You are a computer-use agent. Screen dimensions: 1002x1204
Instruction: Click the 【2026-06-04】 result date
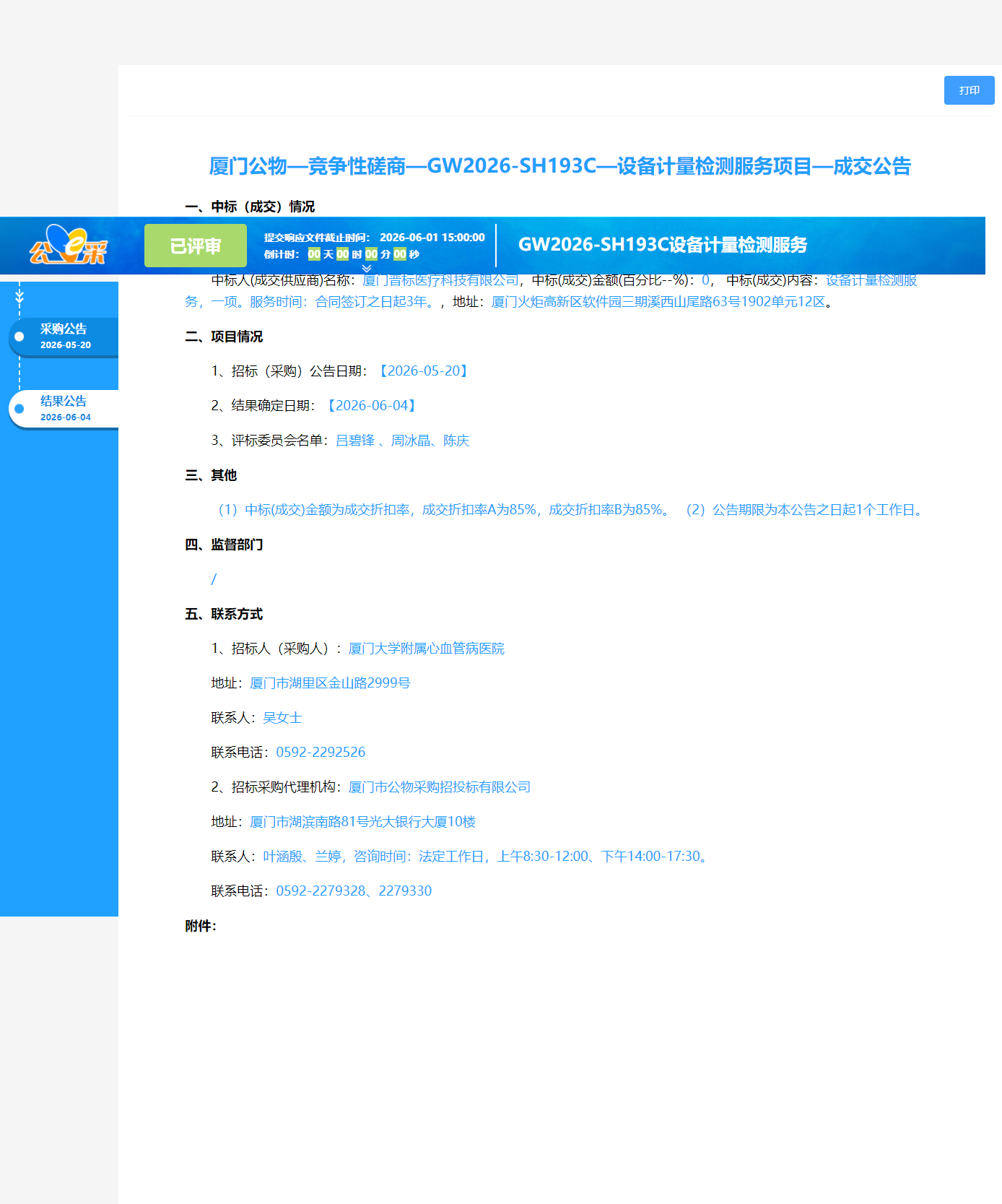[372, 406]
